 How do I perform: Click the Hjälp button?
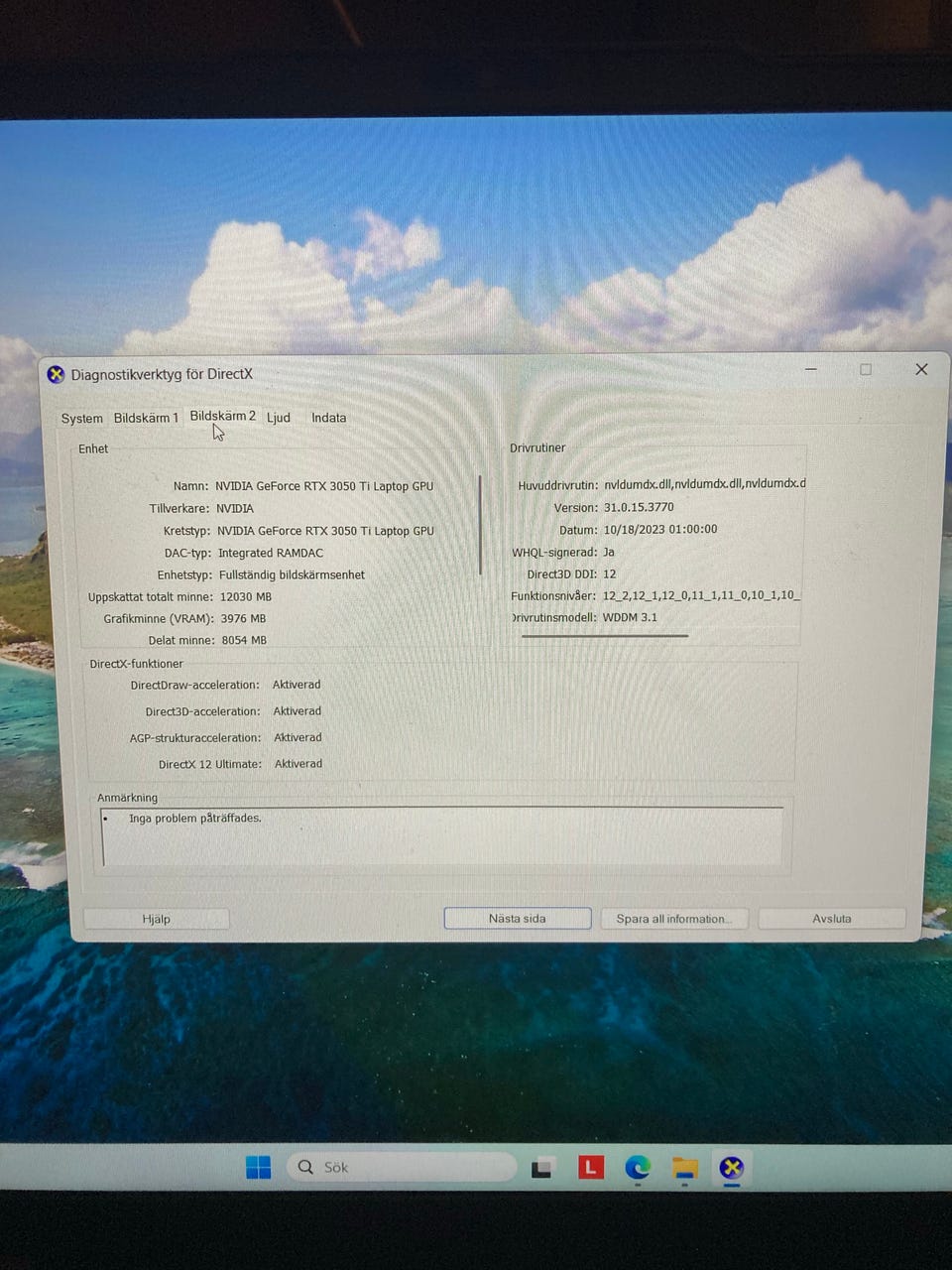point(156,919)
